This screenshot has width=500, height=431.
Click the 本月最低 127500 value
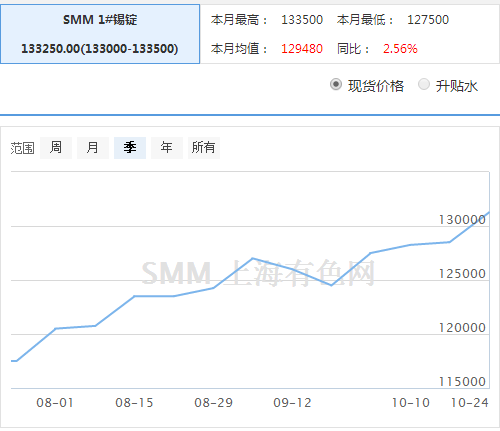coord(428,20)
